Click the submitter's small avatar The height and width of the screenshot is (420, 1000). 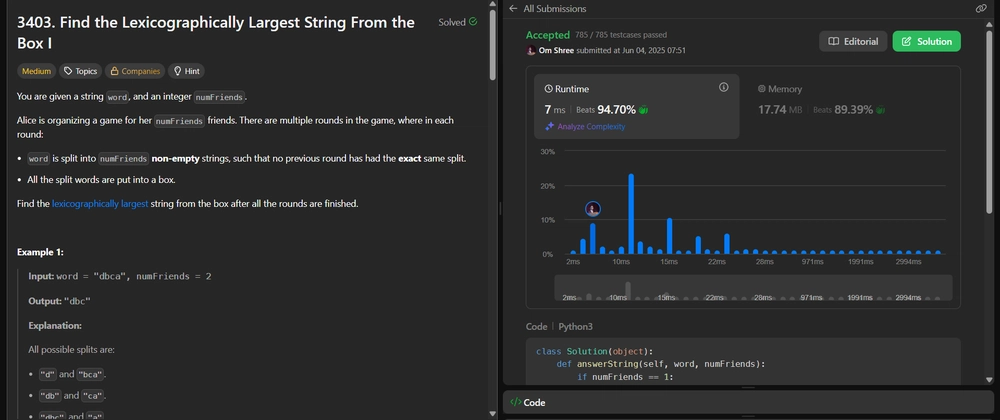point(531,50)
